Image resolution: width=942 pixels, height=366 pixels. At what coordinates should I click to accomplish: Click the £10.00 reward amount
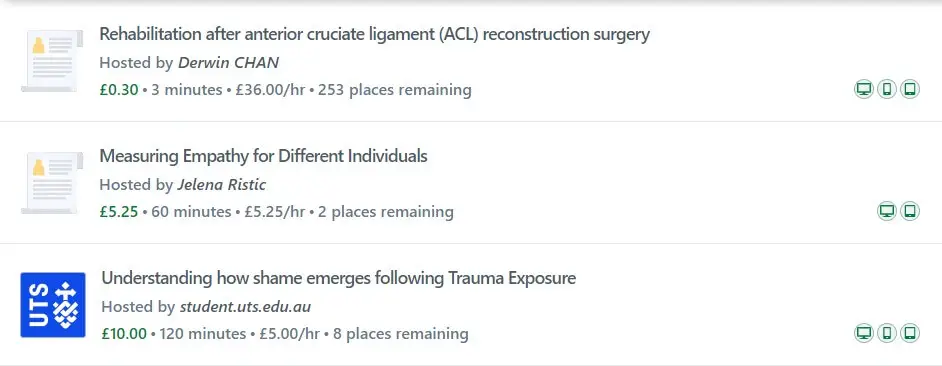124,334
